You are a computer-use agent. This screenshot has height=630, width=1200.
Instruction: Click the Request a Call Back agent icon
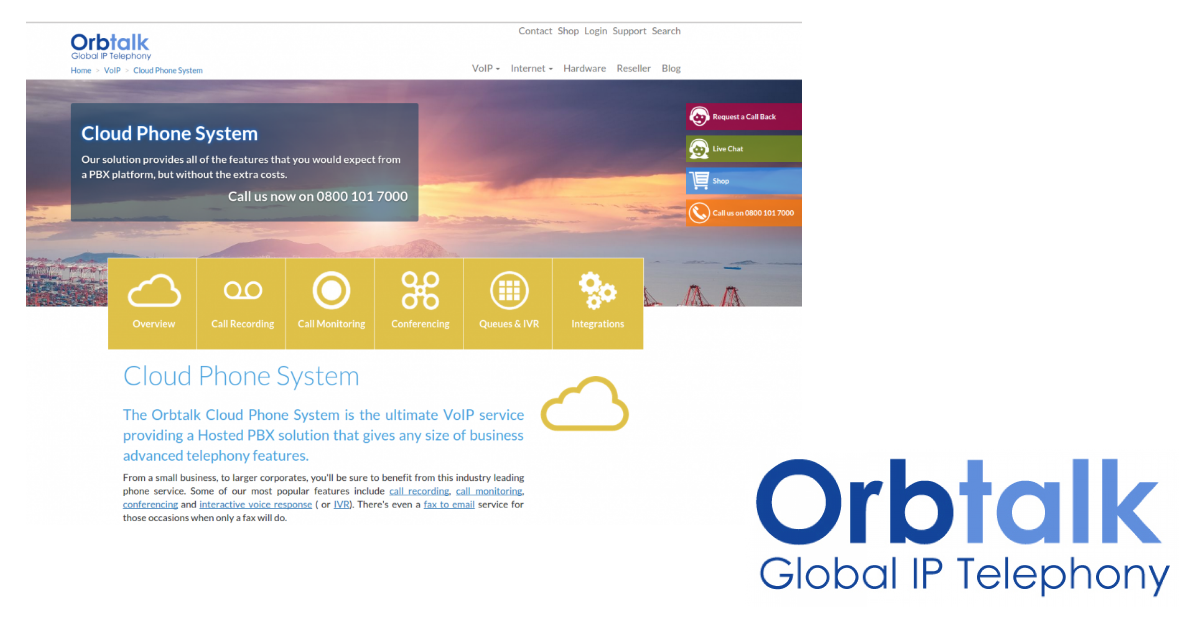(x=699, y=116)
